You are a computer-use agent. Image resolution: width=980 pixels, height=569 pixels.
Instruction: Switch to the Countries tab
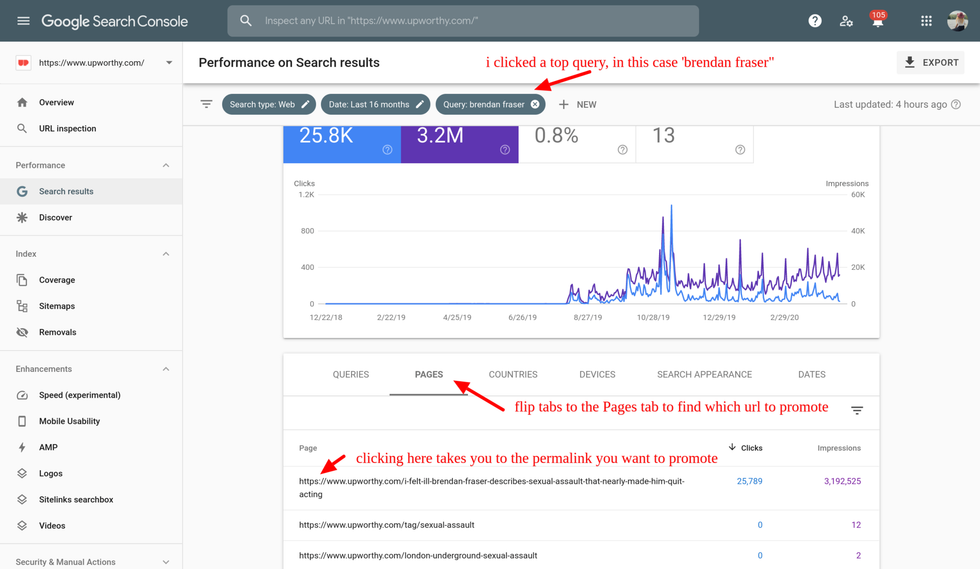[x=513, y=375]
